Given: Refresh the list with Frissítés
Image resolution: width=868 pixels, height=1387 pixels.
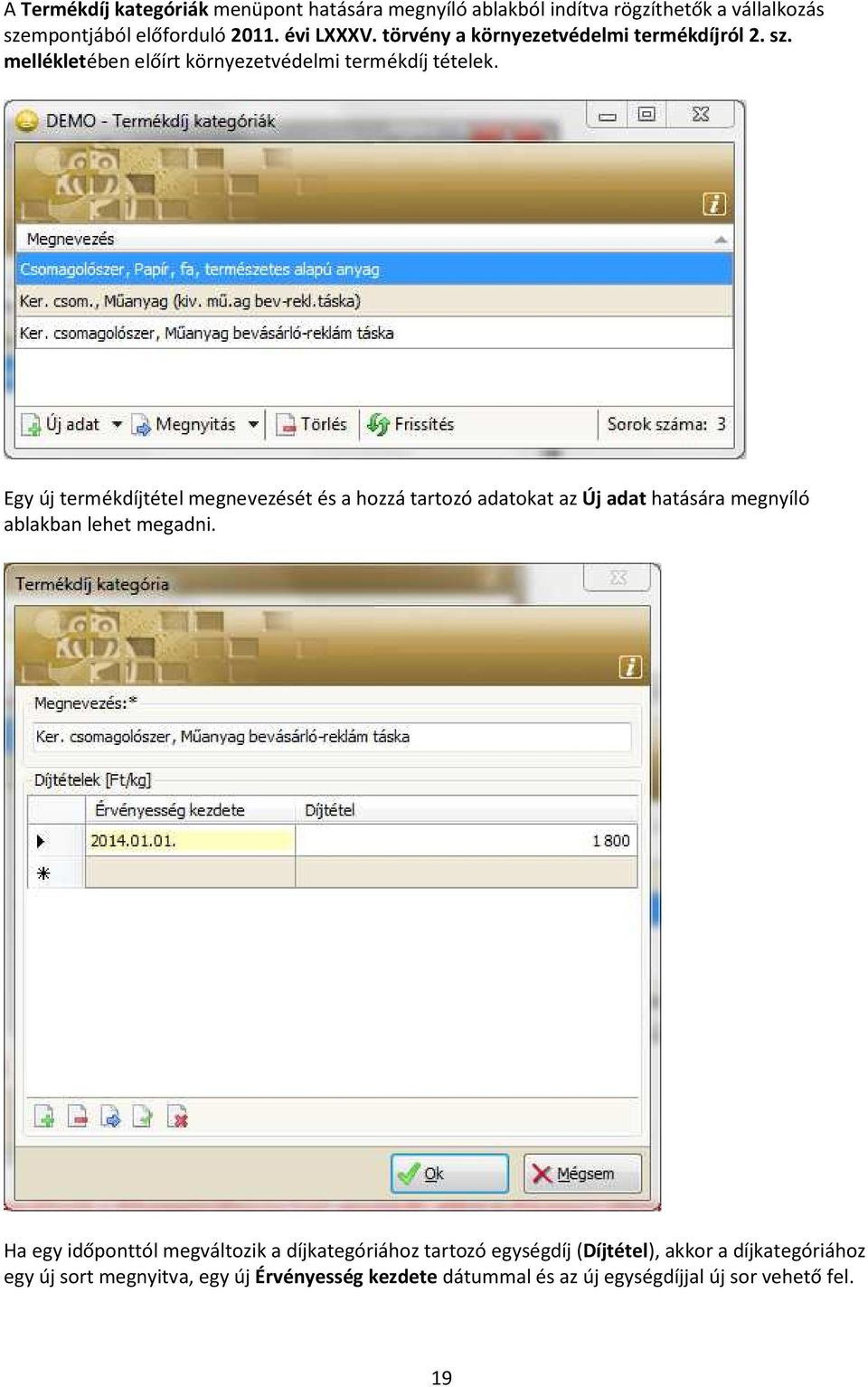Looking at the screenshot, I should click(x=410, y=424).
